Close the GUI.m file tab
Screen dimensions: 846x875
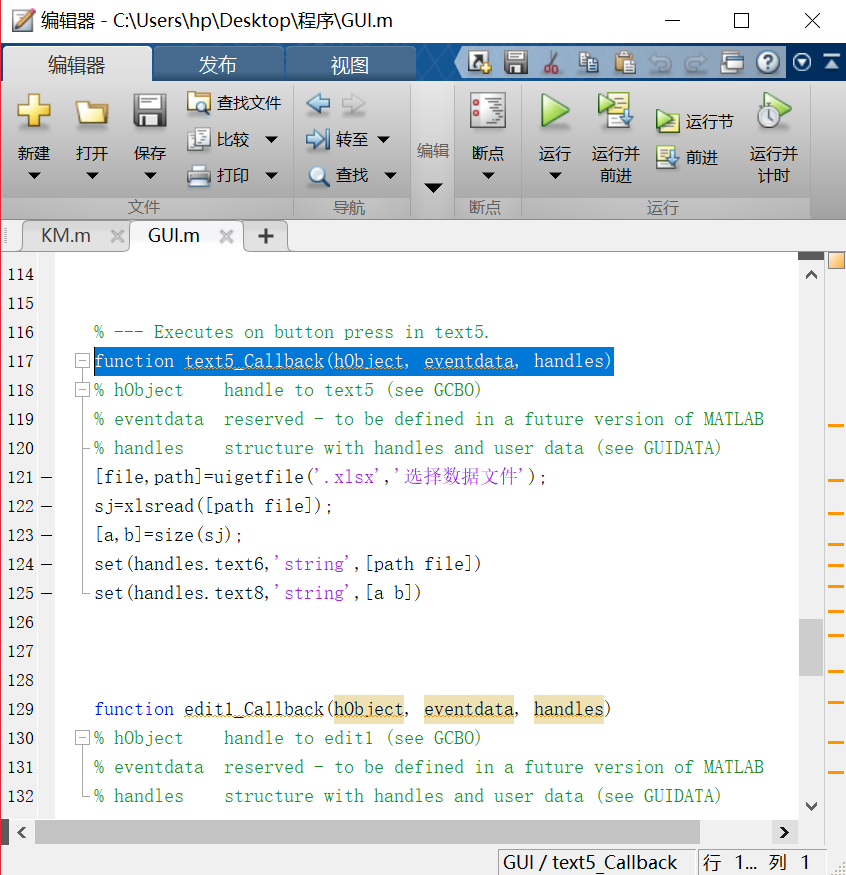[226, 236]
